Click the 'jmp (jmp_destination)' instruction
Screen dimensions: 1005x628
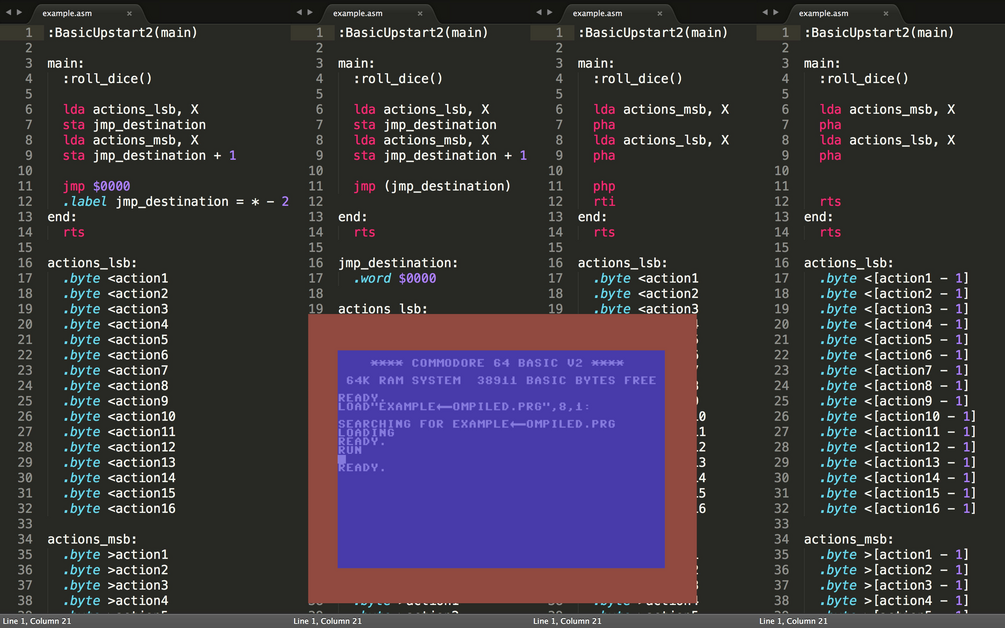(432, 186)
